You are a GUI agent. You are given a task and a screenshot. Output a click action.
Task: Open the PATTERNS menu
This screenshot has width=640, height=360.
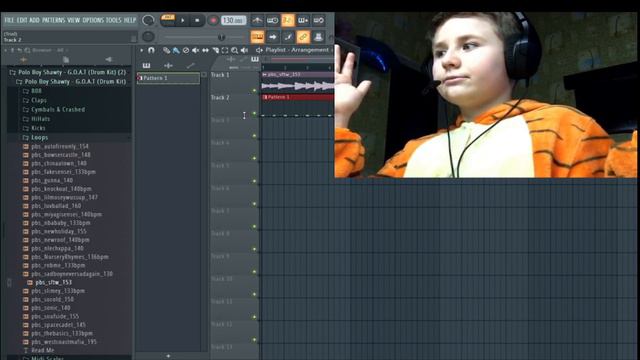pyautogui.click(x=53, y=20)
